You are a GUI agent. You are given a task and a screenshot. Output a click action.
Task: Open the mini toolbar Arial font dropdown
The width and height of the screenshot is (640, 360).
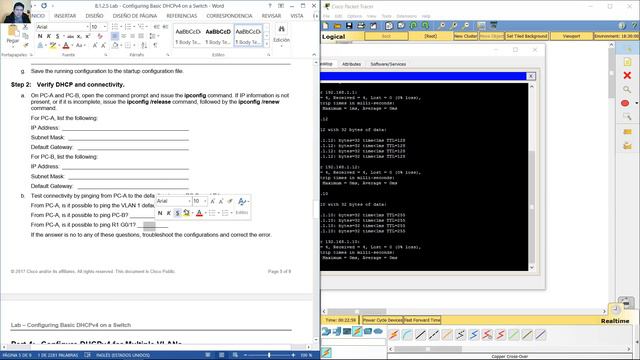pos(189,201)
